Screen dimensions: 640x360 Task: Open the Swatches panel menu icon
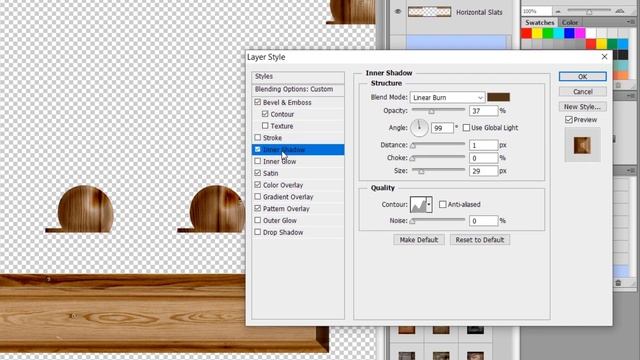coord(630,22)
